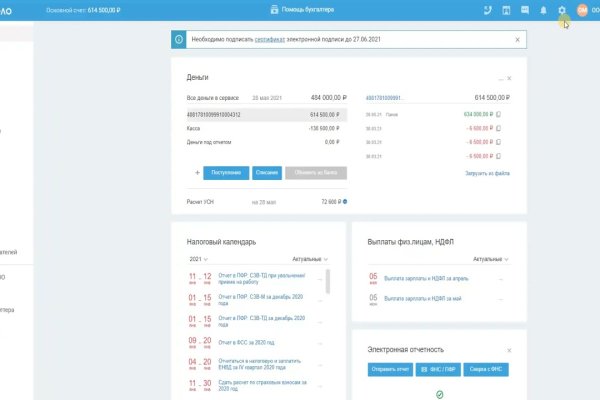Click copy icon next to 634 000,00 payment
Viewport: 600px width, 400px height.
click(498, 114)
